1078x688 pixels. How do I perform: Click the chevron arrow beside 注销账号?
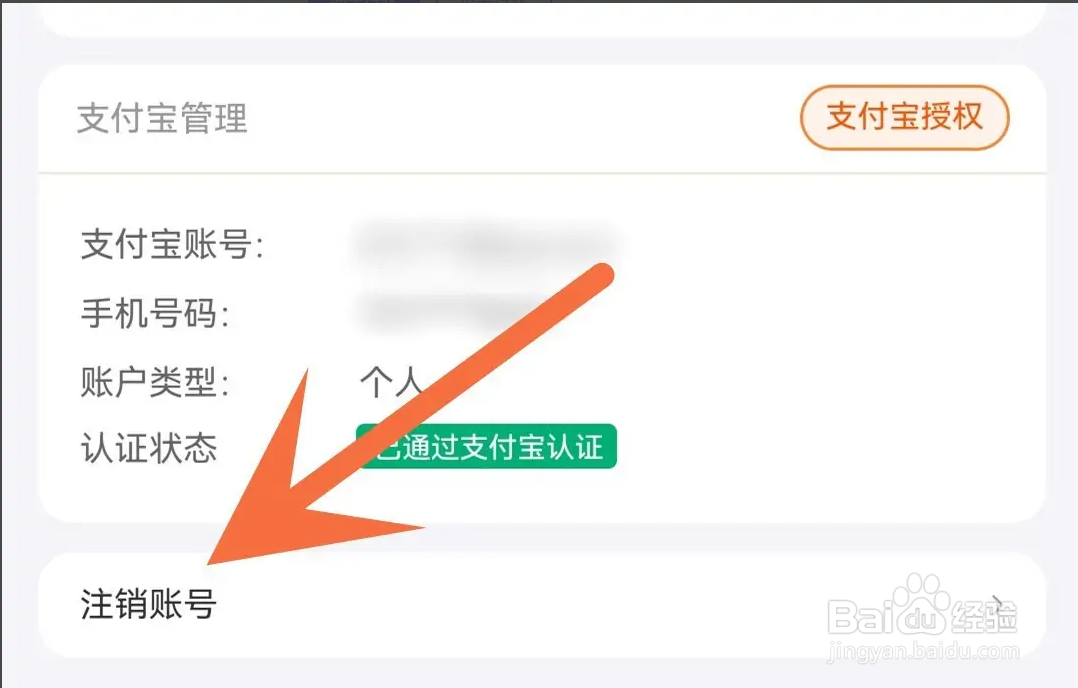point(998,604)
